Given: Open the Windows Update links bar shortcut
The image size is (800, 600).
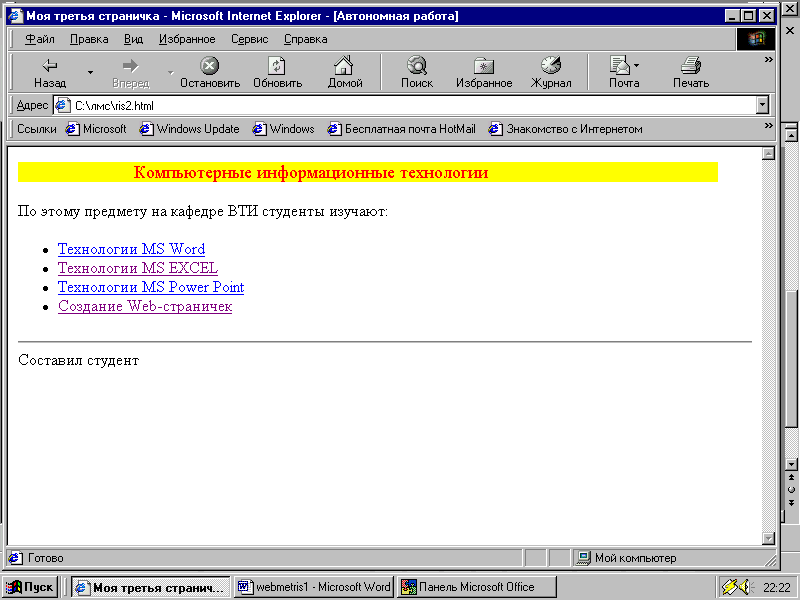Looking at the screenshot, I should tap(189, 129).
